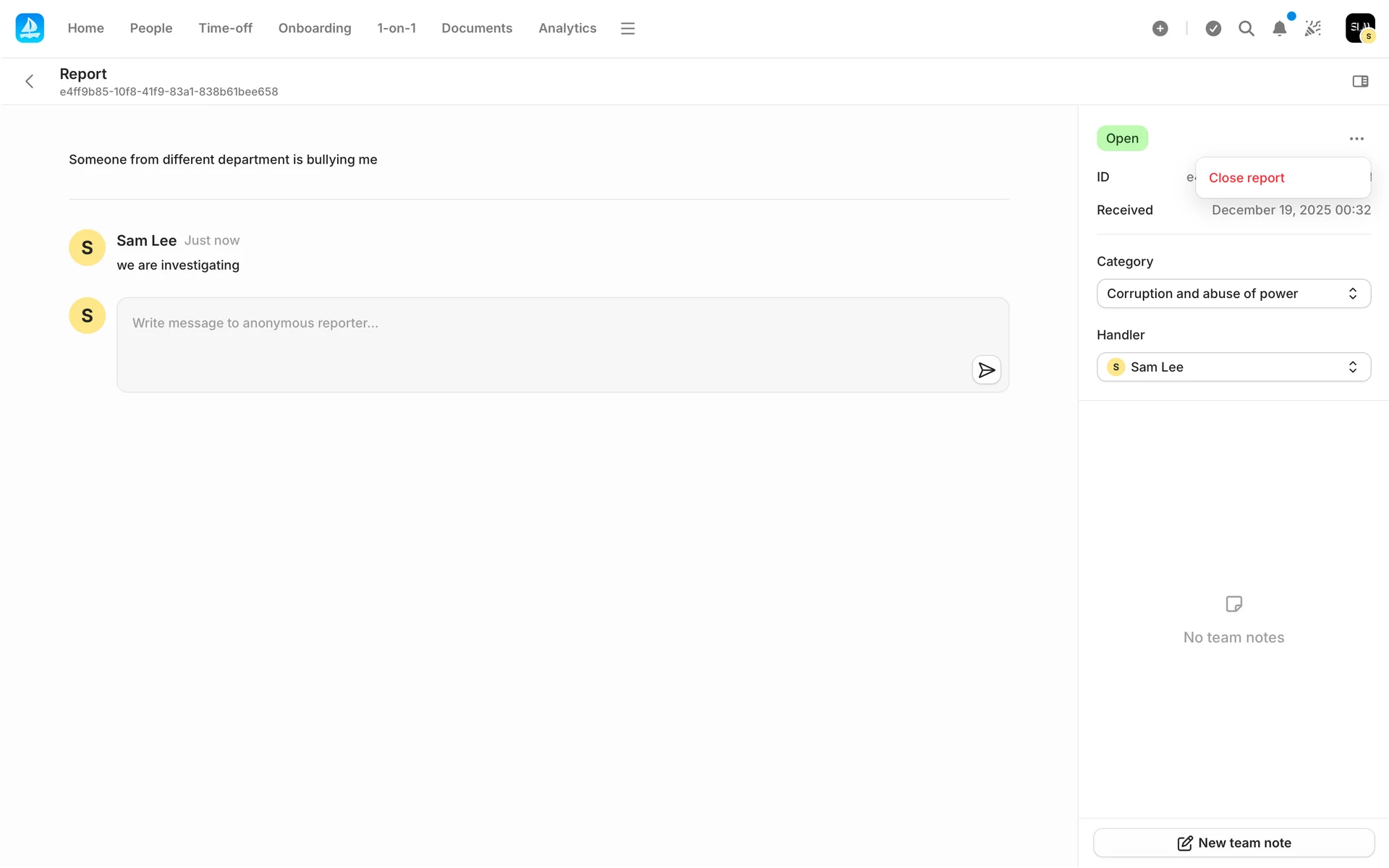Open the Time-off navigation tab
1389x868 pixels.
[x=225, y=28]
